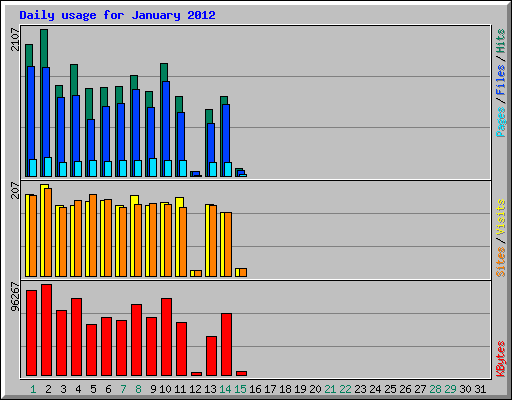Click the red KBytes bar for day 10

click(x=166, y=337)
